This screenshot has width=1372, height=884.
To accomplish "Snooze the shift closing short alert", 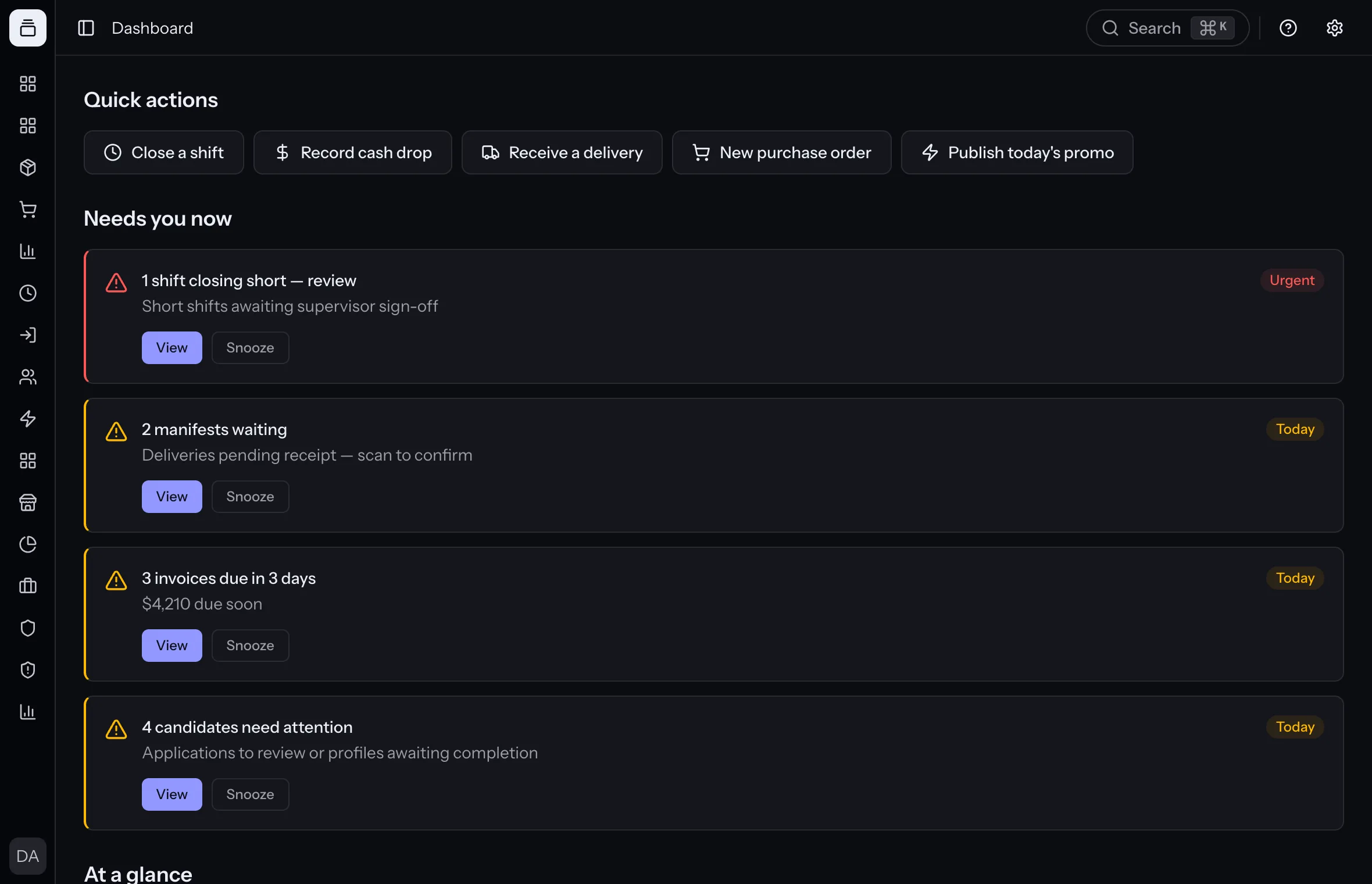I will coord(251,348).
